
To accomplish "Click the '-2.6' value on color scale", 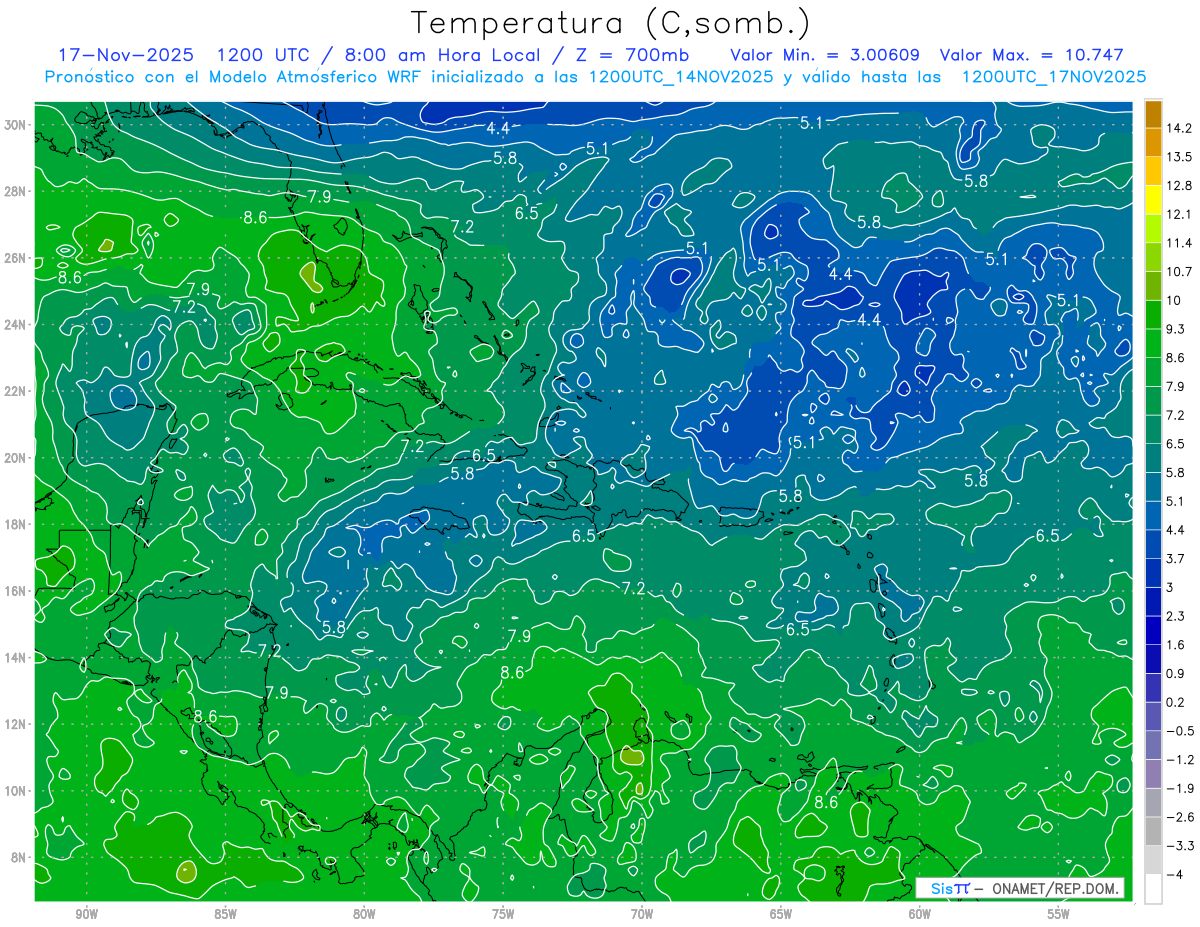I will click(x=1181, y=817).
